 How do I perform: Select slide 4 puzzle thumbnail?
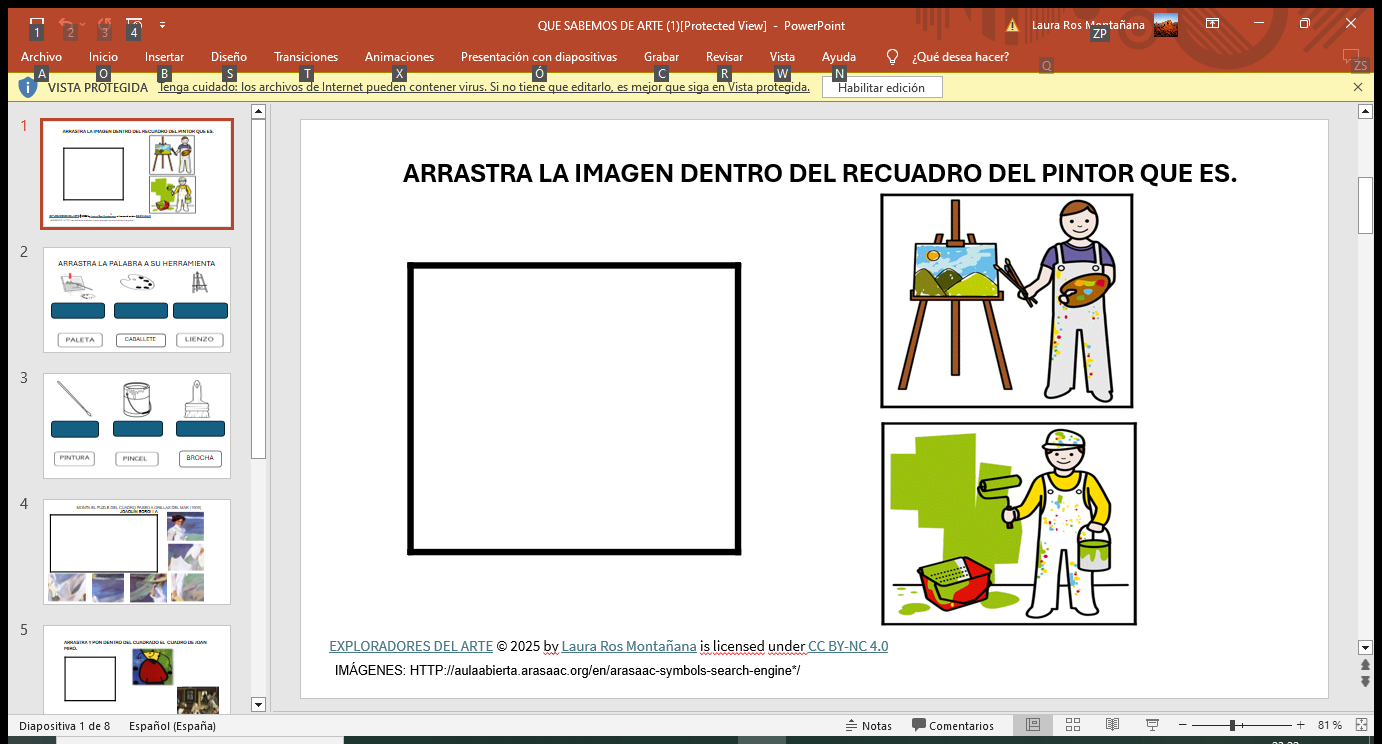coord(137,552)
